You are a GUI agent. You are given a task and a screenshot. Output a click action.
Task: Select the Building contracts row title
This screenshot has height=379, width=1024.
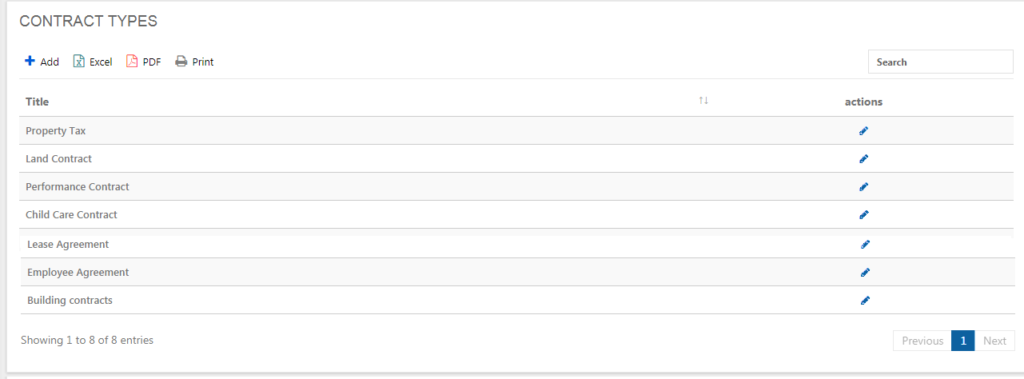[70, 301]
